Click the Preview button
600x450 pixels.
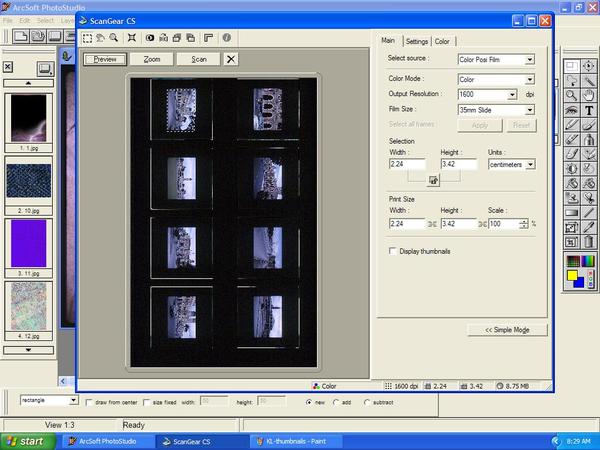point(105,59)
